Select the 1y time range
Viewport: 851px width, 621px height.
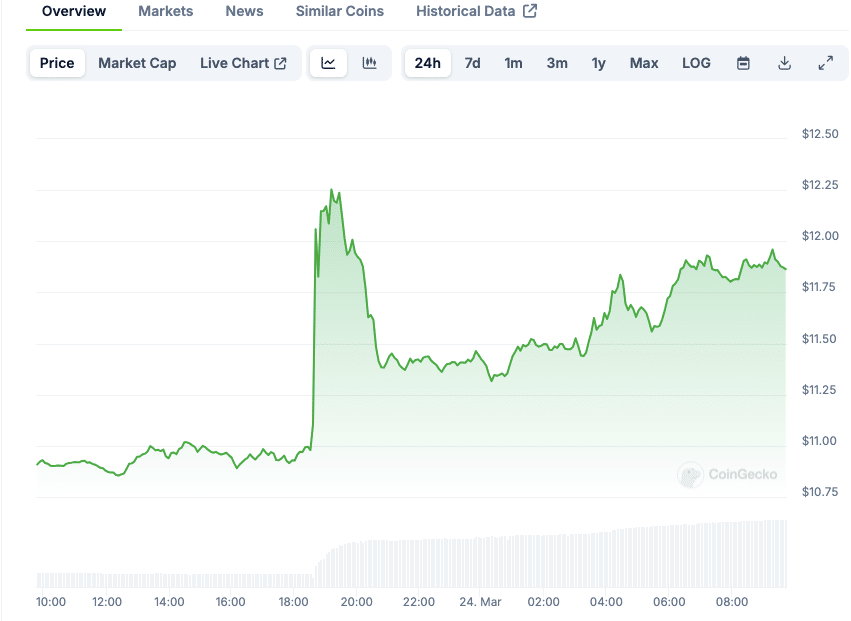[x=598, y=63]
